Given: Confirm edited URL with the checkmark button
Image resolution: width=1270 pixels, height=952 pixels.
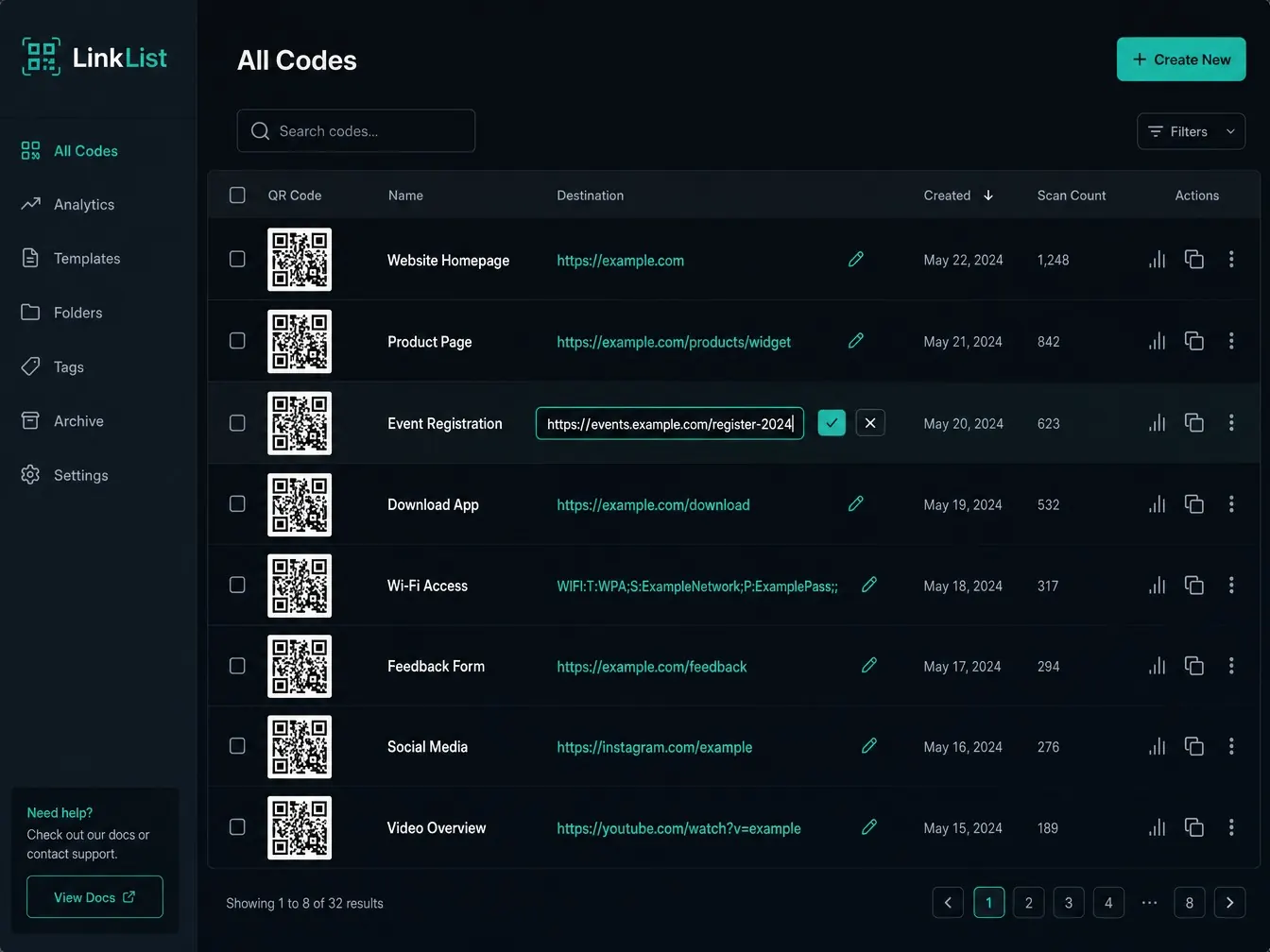Looking at the screenshot, I should tap(832, 423).
